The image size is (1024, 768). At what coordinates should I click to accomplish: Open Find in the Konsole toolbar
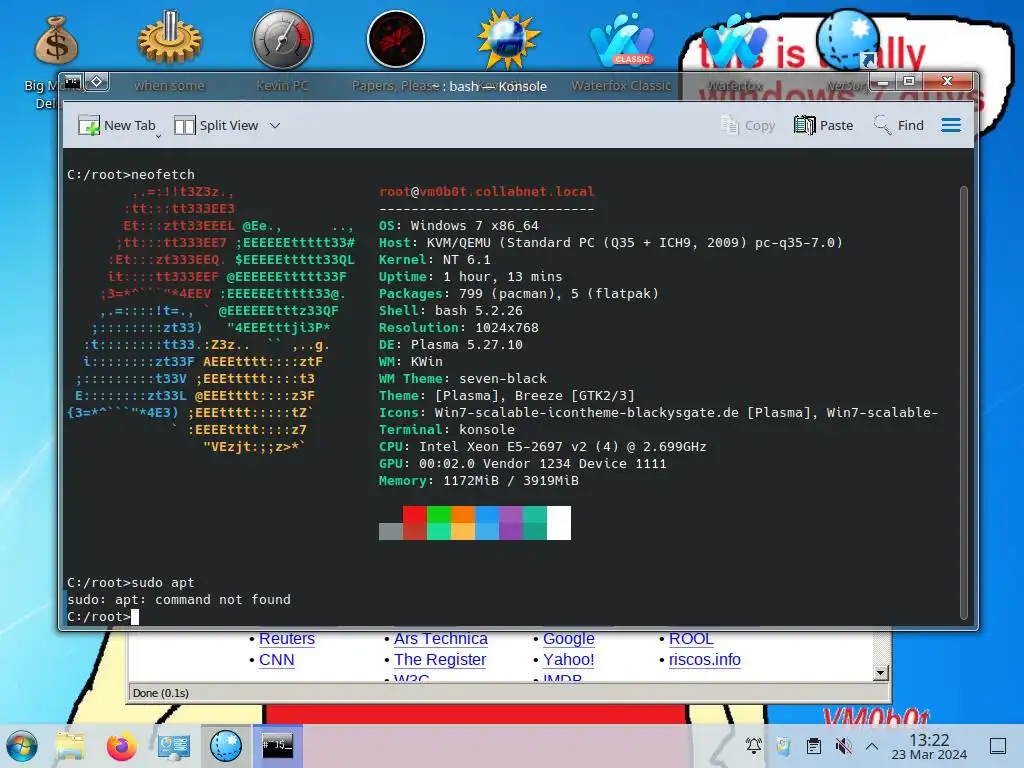(x=899, y=125)
